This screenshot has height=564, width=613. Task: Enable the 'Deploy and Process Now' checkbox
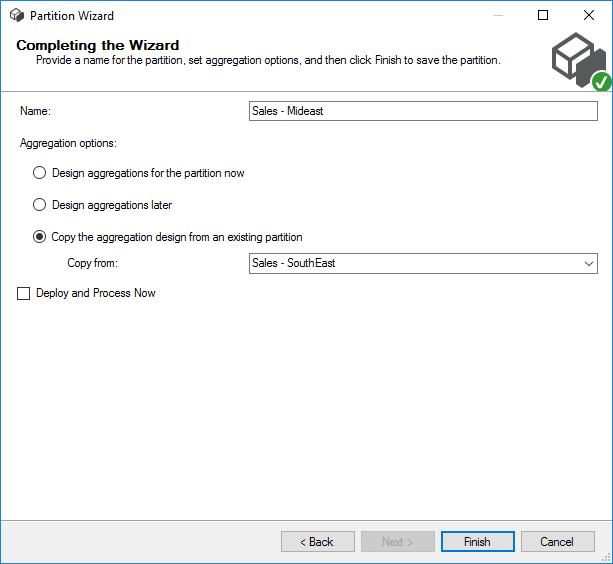click(24, 294)
